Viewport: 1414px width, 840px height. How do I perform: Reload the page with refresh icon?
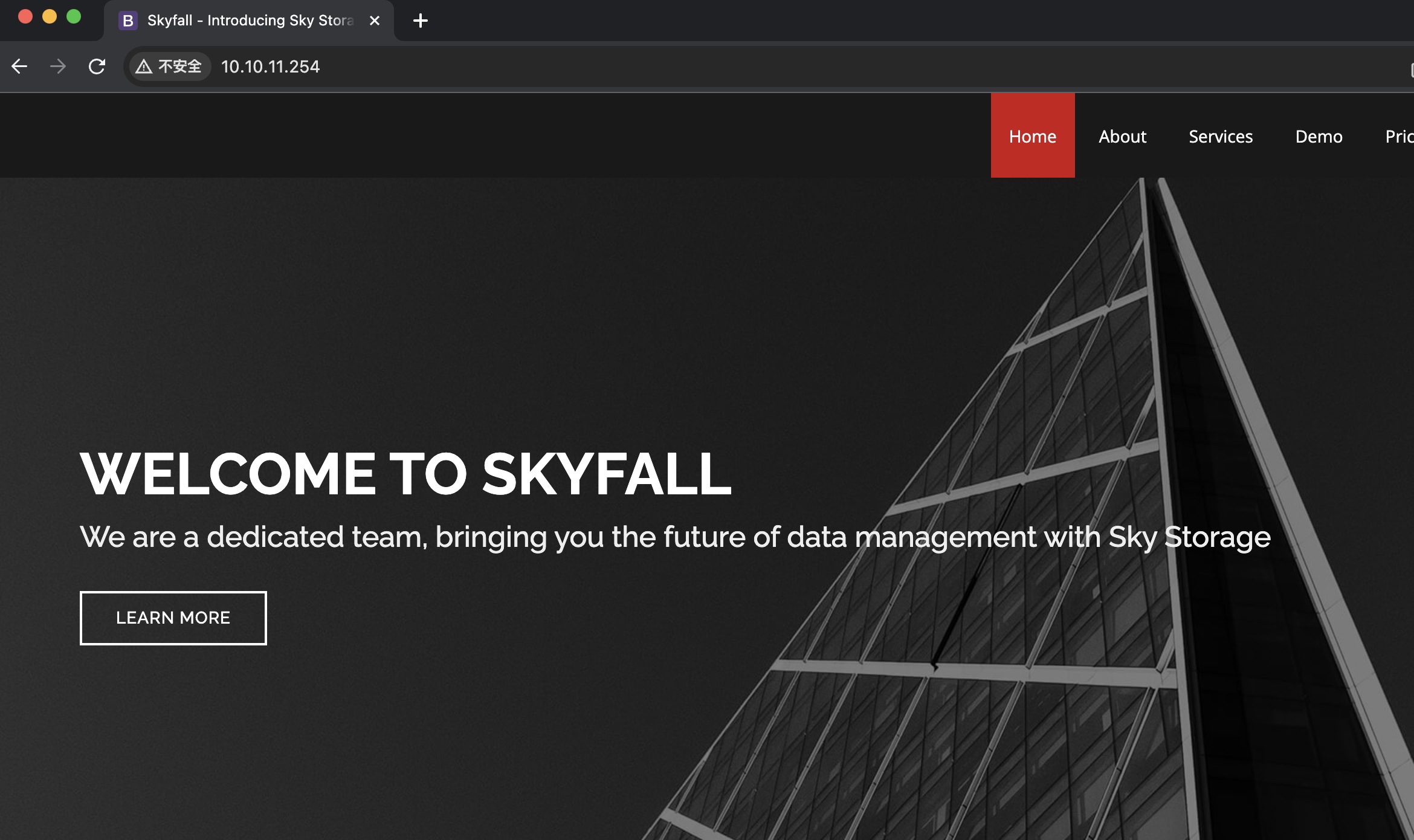tap(97, 66)
